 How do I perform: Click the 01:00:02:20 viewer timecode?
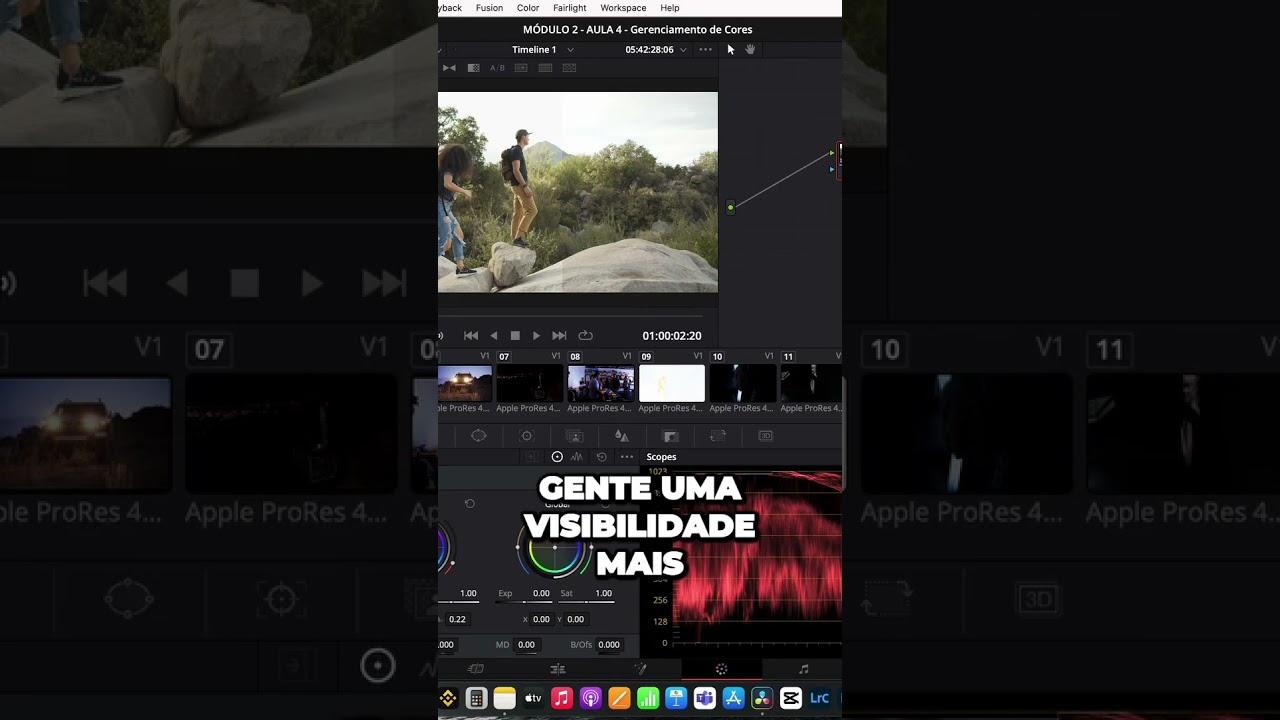coord(672,336)
